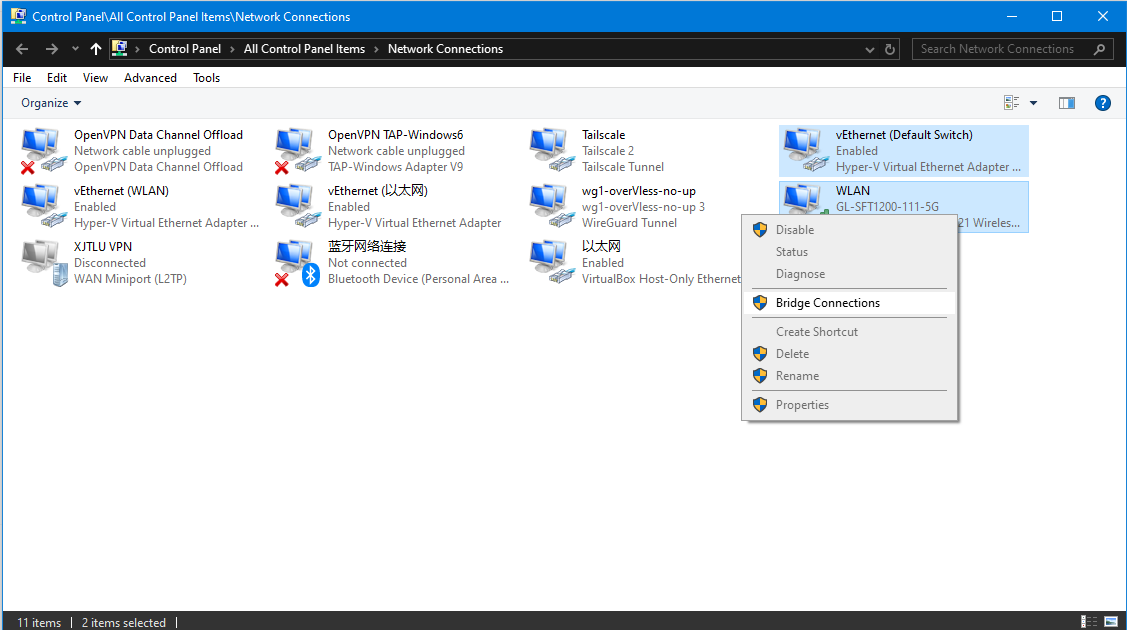
Task: Navigate to All Control Panel Items breadcrumb
Action: pos(304,49)
